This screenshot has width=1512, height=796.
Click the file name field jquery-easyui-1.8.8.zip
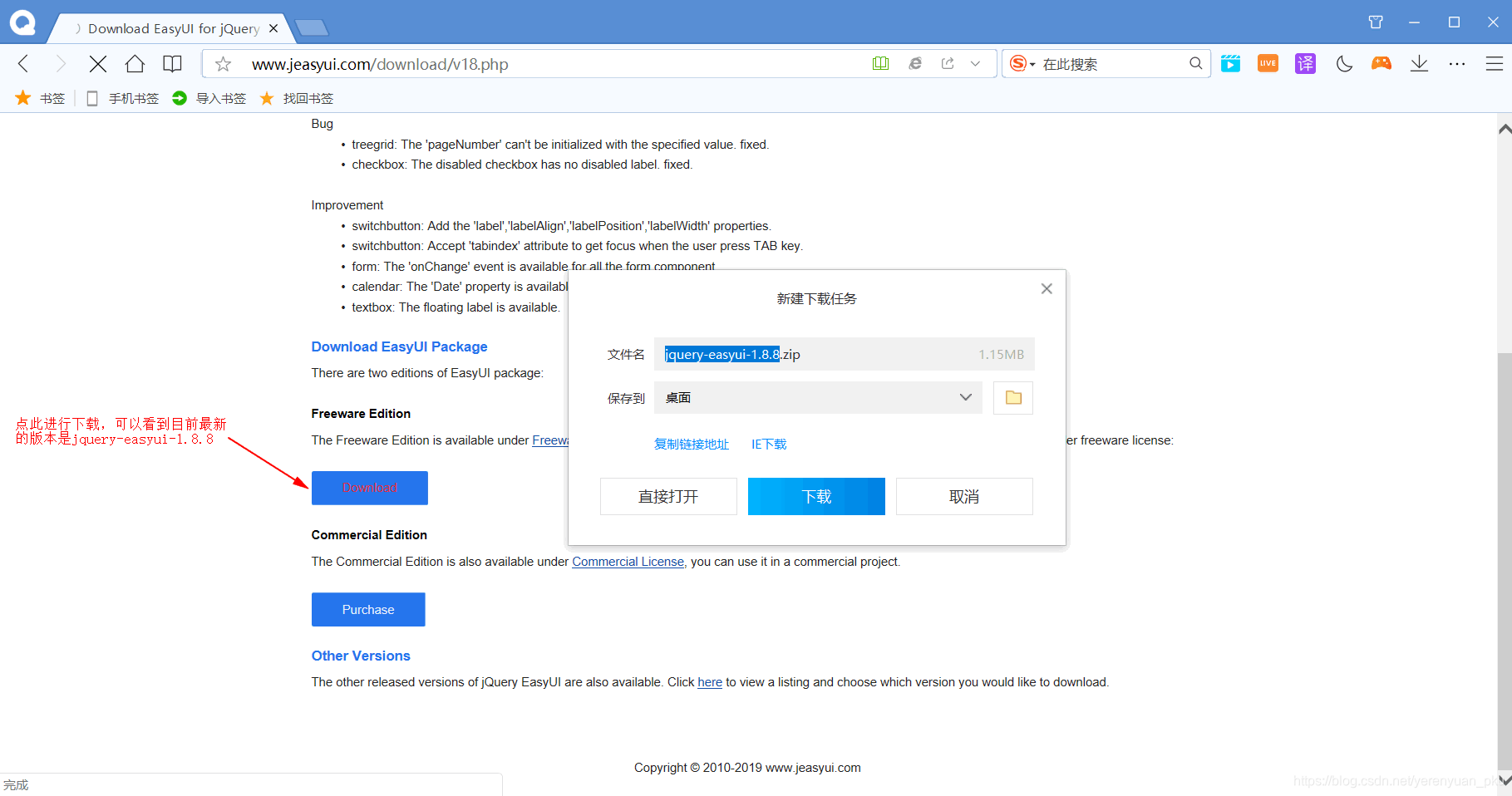pyautogui.click(x=844, y=354)
